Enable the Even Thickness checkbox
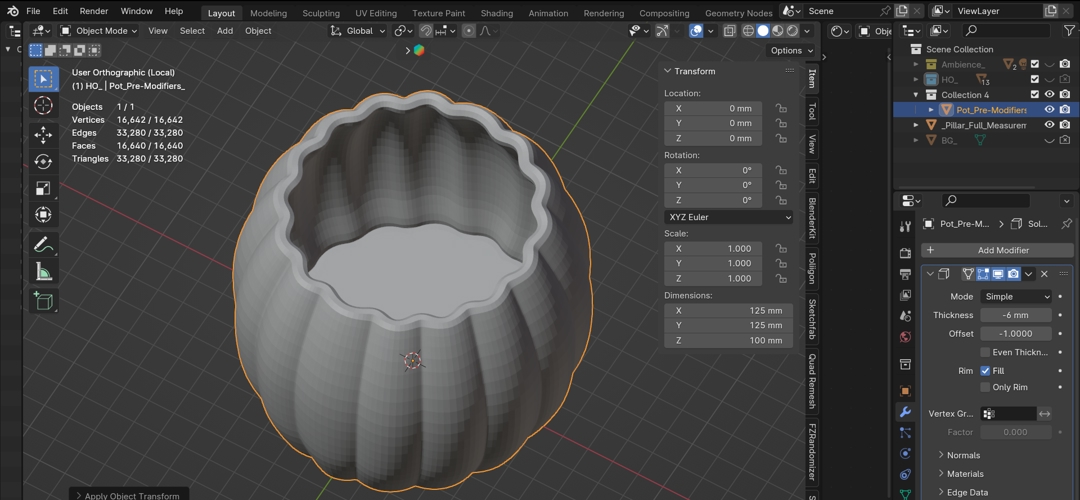Screen dimensions: 1080x500 point(985,352)
